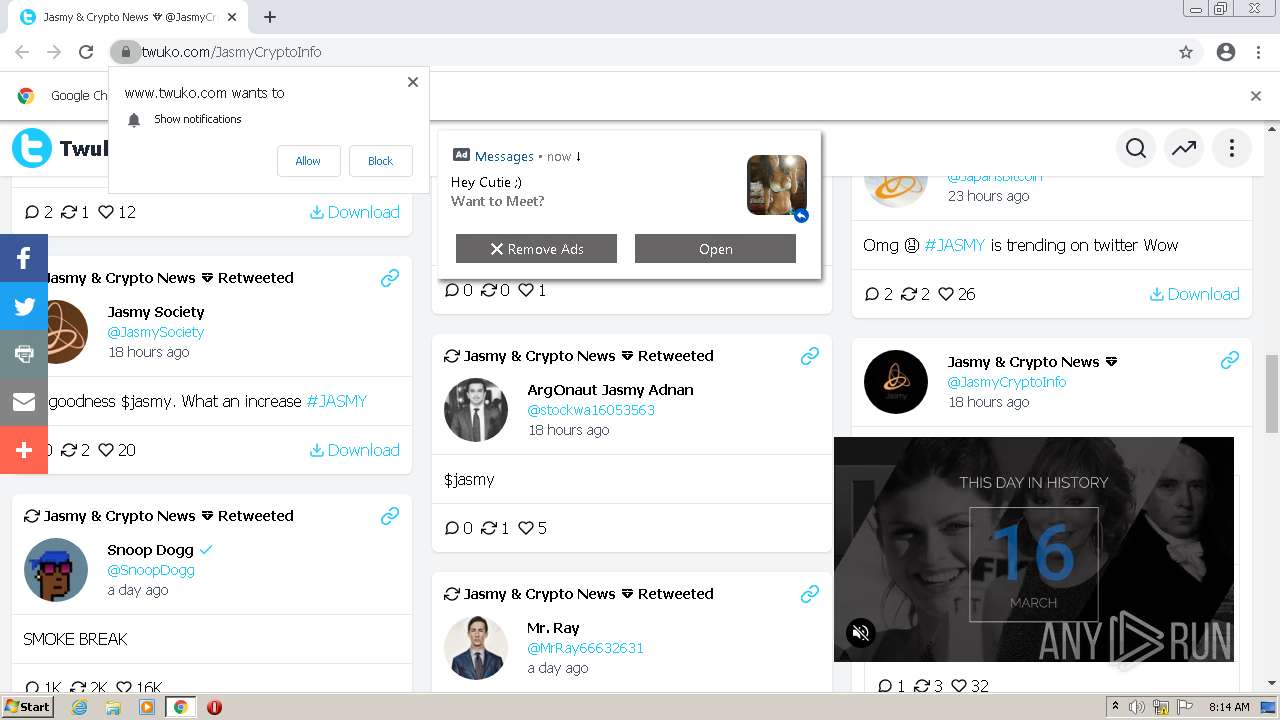The image size is (1280, 720).
Task: Click the Messages ad thumbnail image
Action: coord(777,185)
